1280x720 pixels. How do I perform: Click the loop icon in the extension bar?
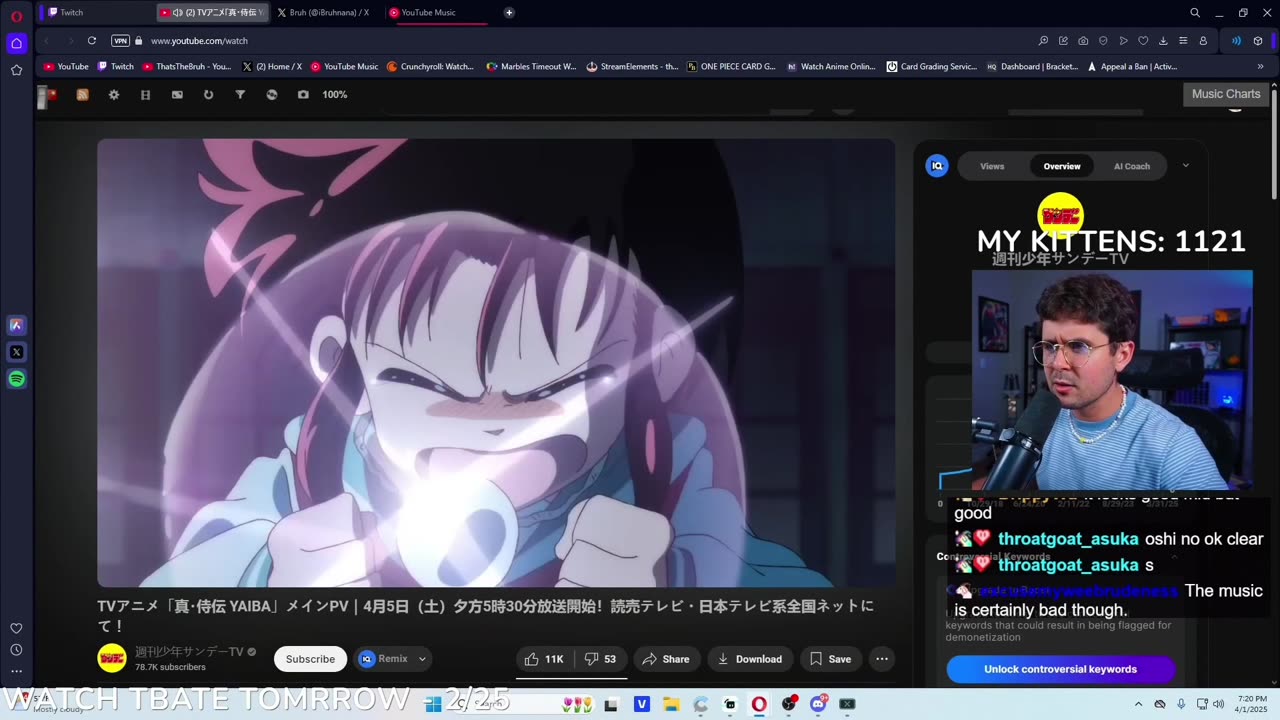pyautogui.click(x=208, y=95)
